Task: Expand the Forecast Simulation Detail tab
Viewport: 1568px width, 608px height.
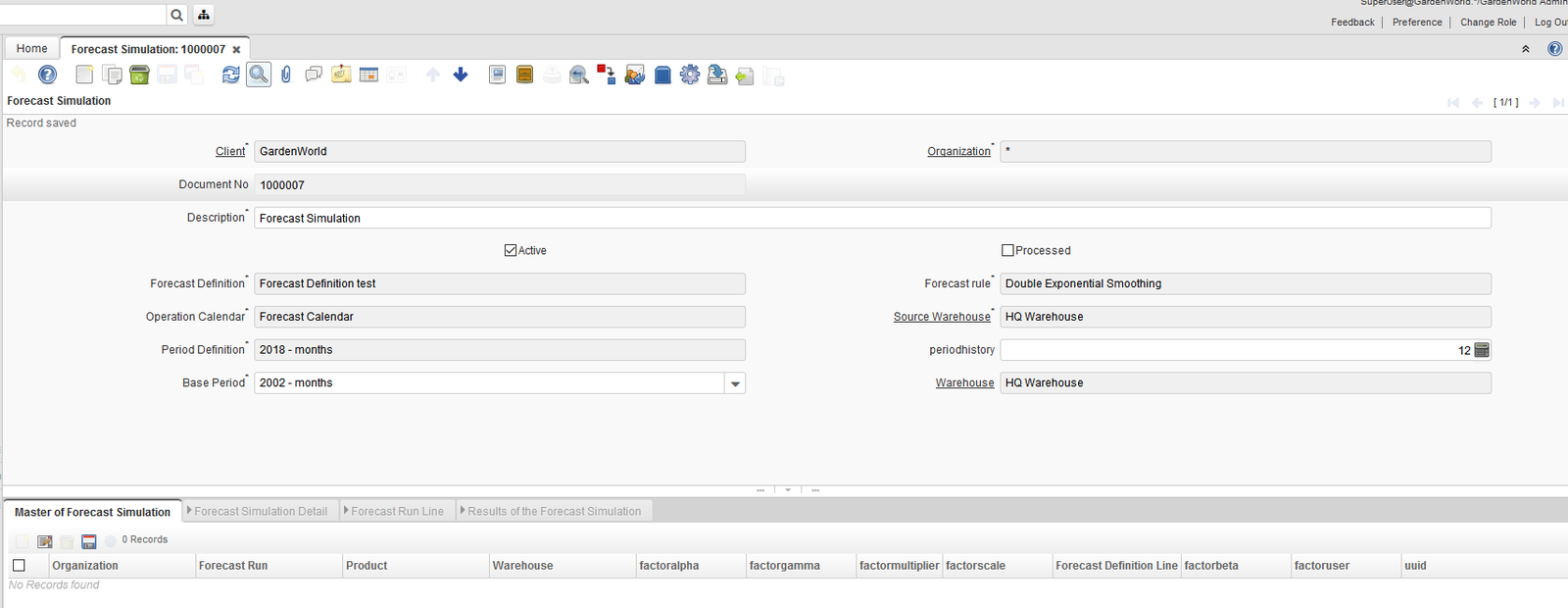Action: tap(260, 512)
